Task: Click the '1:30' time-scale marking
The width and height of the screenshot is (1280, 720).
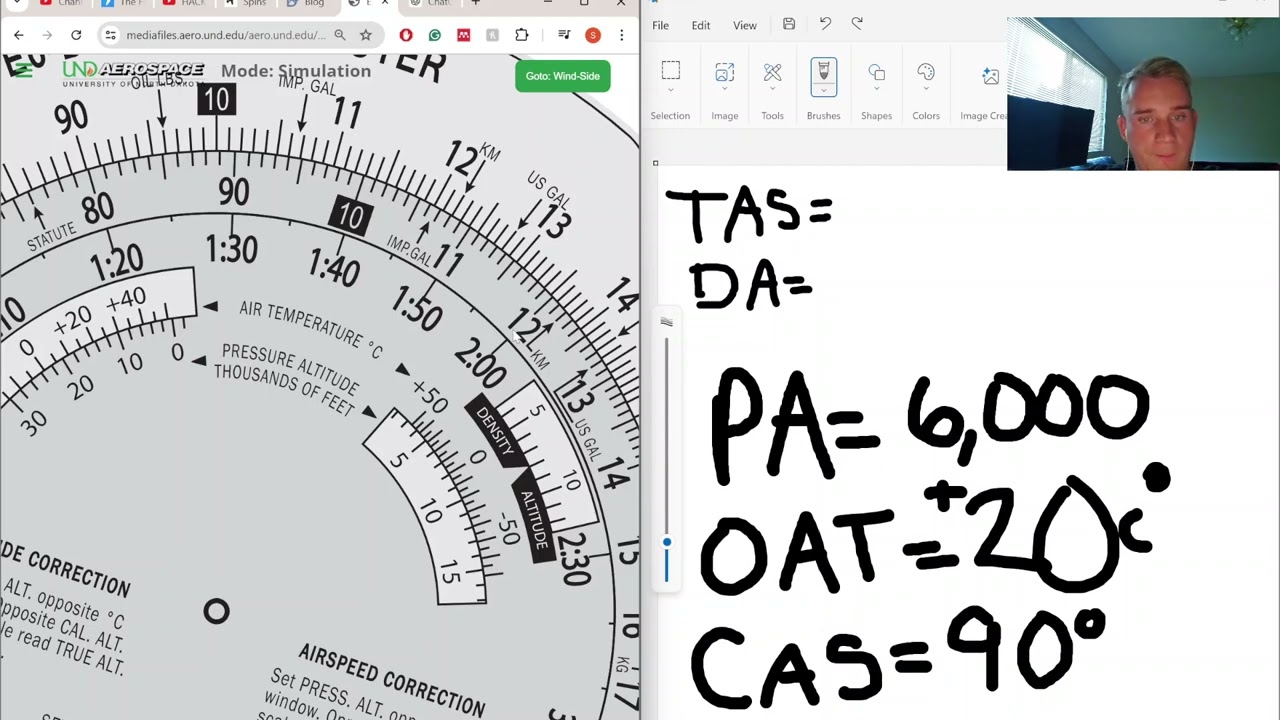Action: 231,250
